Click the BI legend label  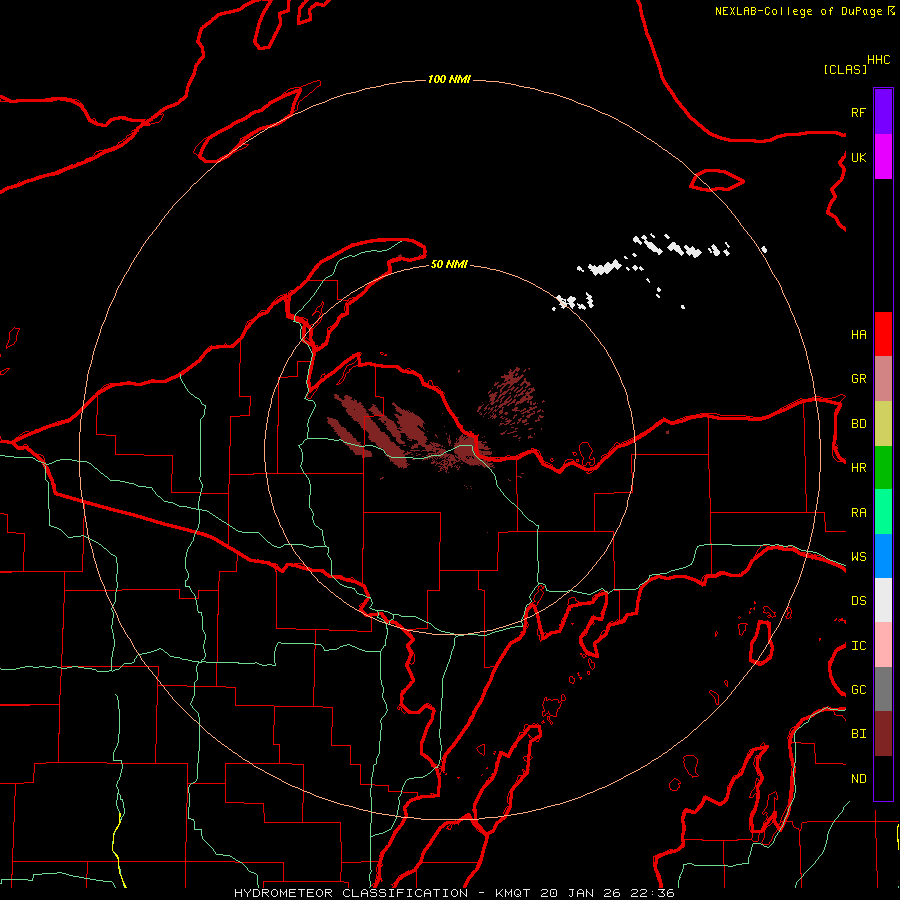[x=858, y=734]
